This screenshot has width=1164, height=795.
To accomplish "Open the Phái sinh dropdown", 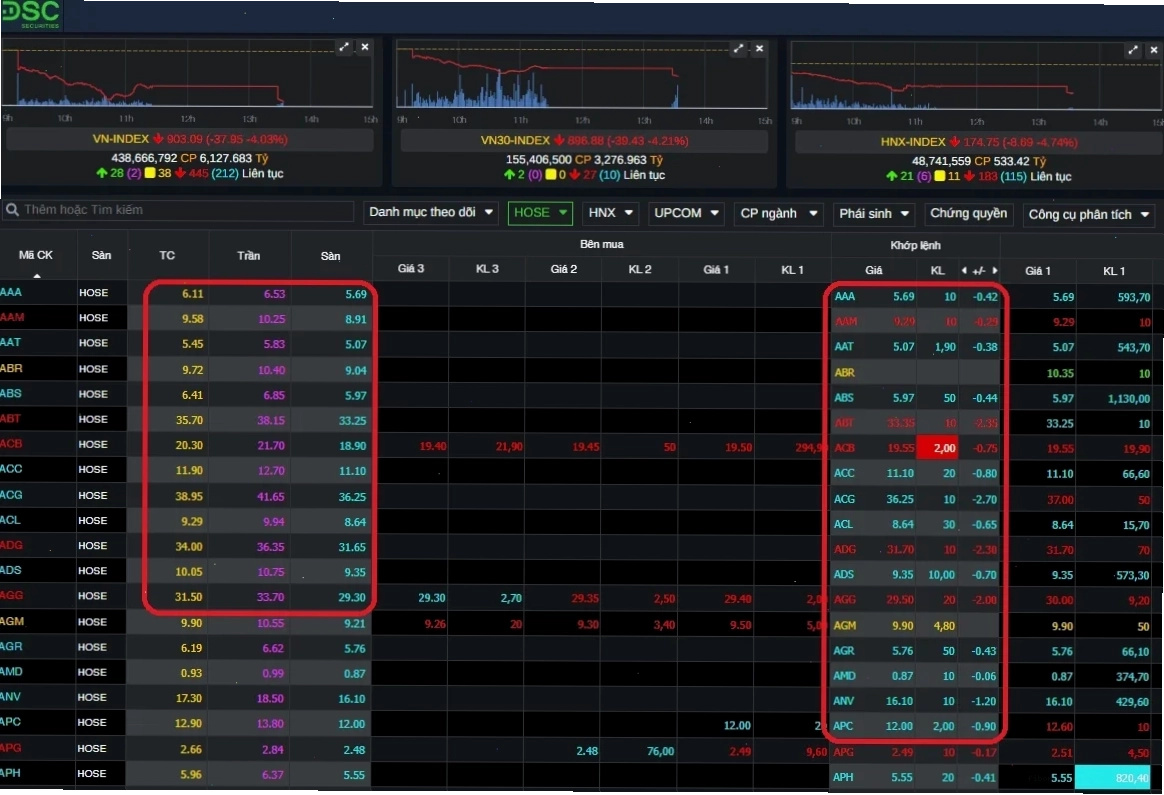I will 874,214.
